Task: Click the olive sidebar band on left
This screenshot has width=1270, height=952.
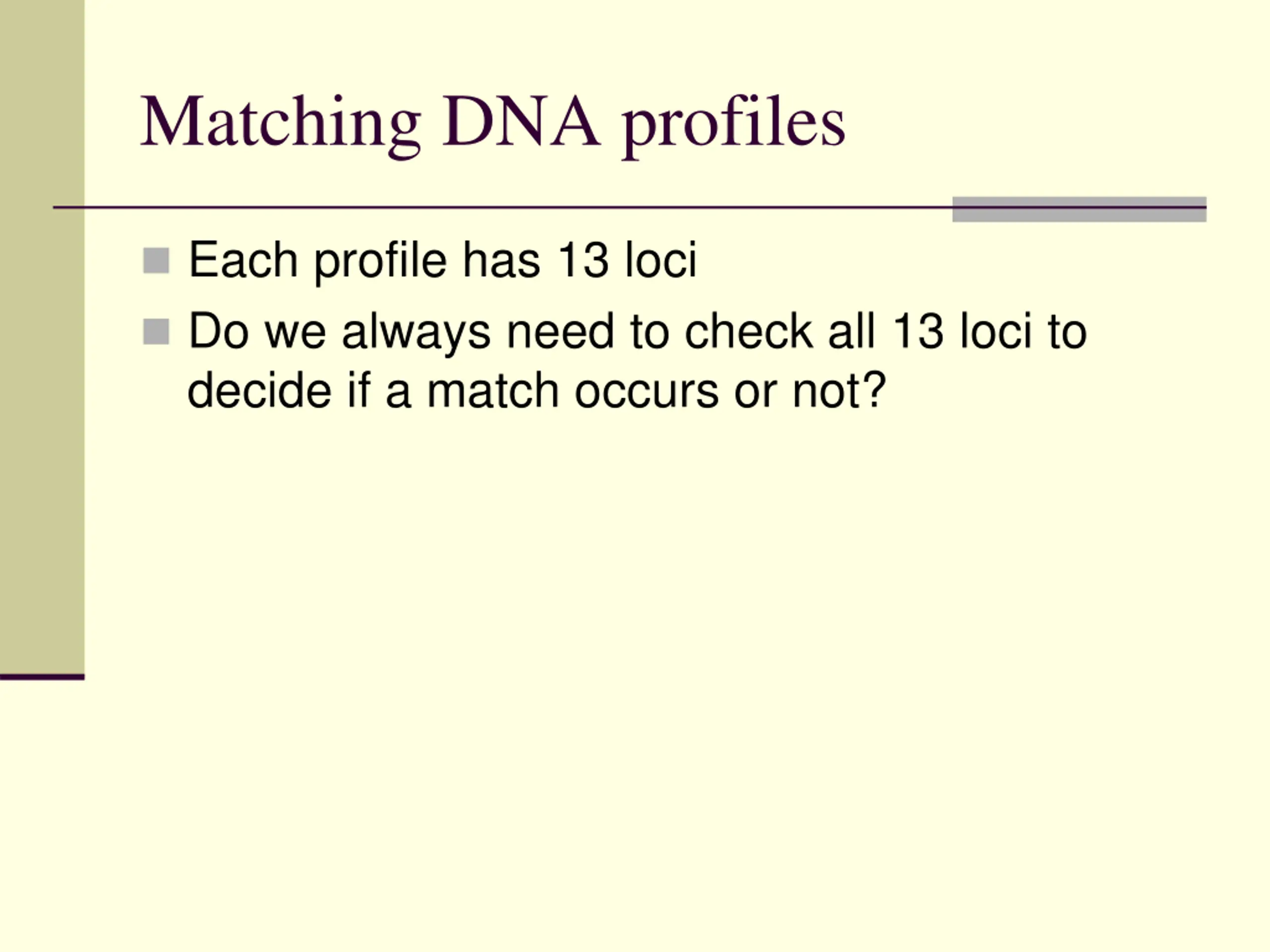Action: point(42,338)
